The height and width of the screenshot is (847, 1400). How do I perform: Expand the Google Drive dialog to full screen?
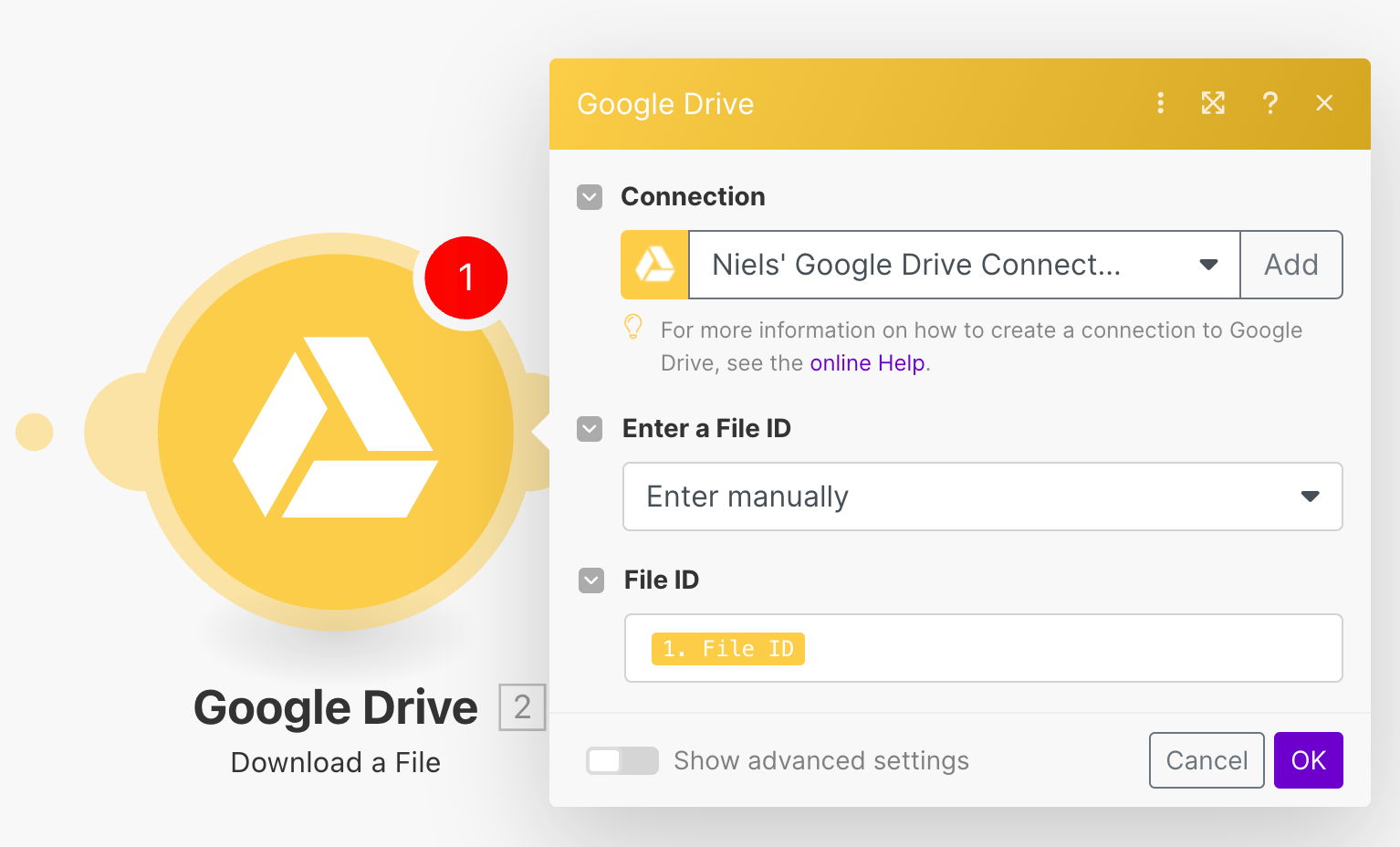click(1213, 103)
